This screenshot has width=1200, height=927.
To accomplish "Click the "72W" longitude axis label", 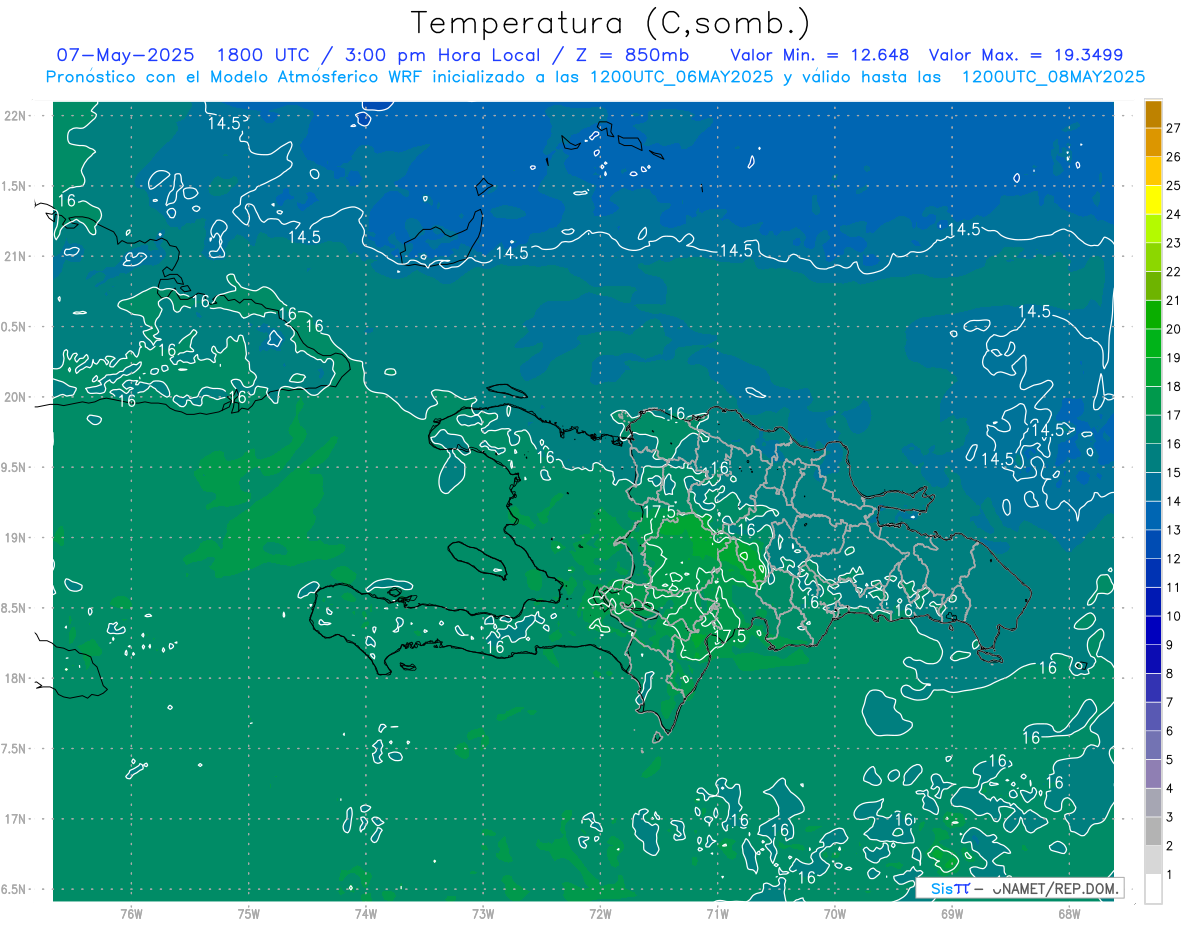I will (600, 913).
